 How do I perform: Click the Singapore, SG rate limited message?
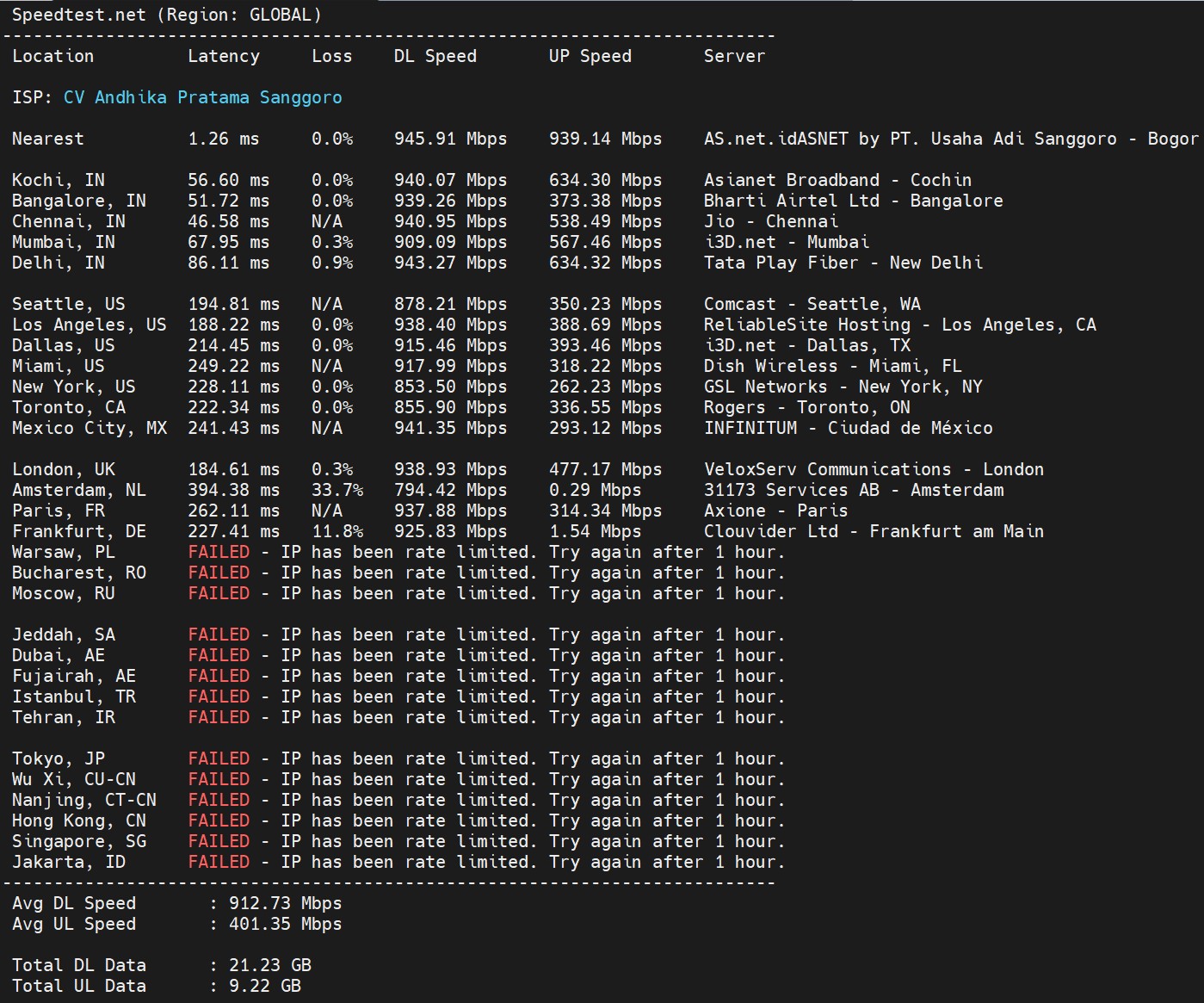point(525,841)
